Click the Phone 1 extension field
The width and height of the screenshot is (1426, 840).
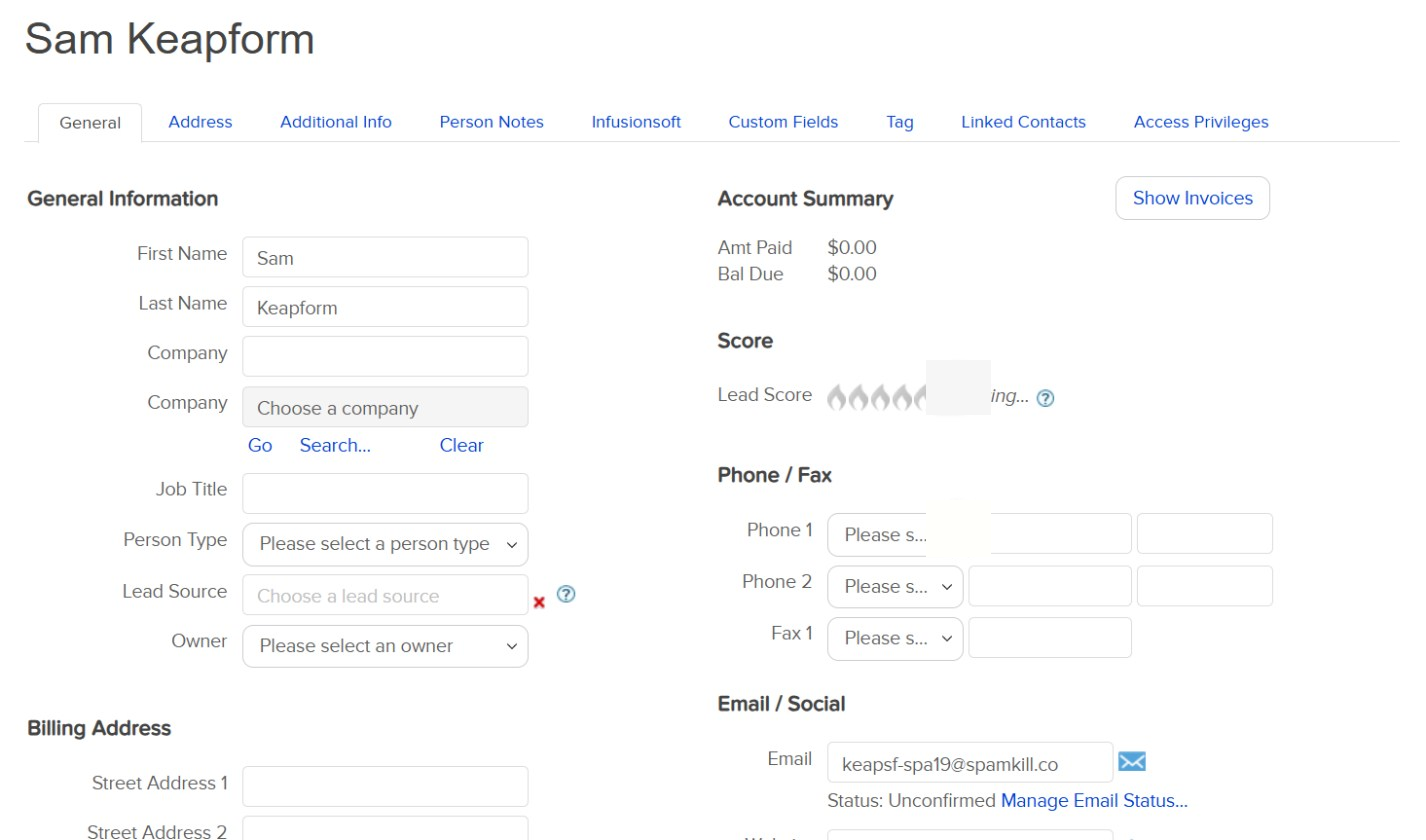point(1205,534)
